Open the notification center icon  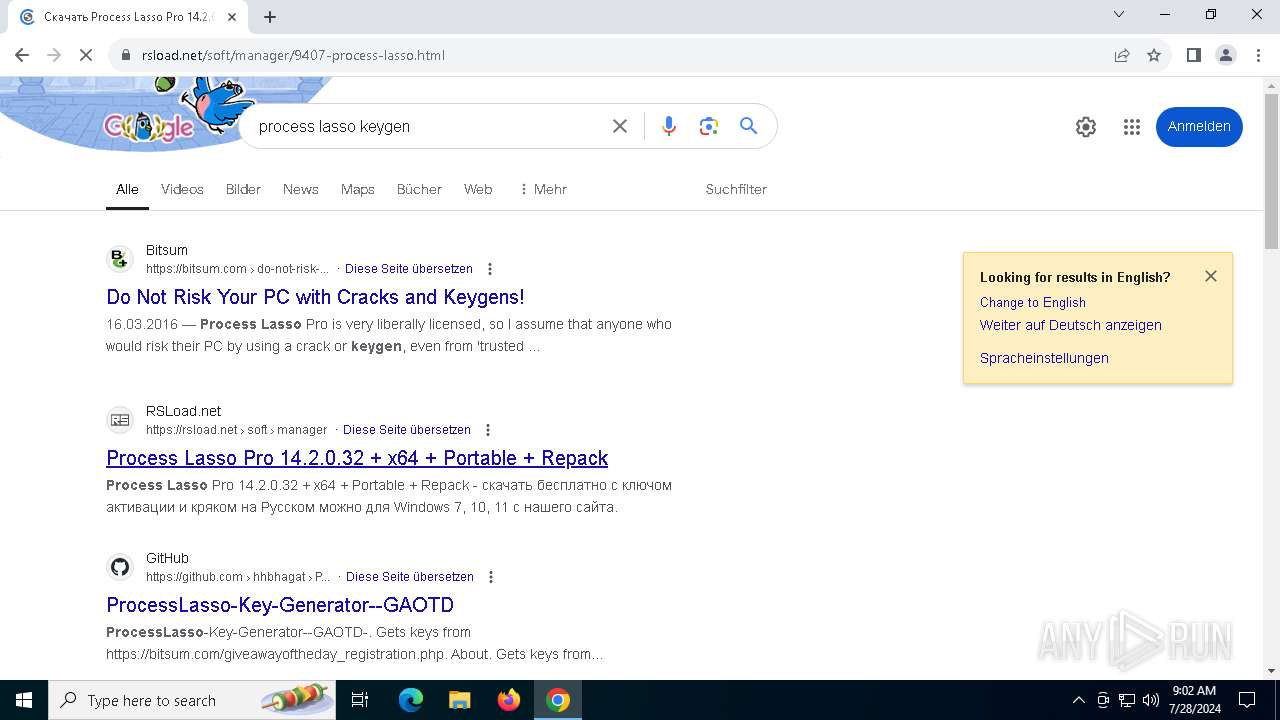tap(1247, 700)
